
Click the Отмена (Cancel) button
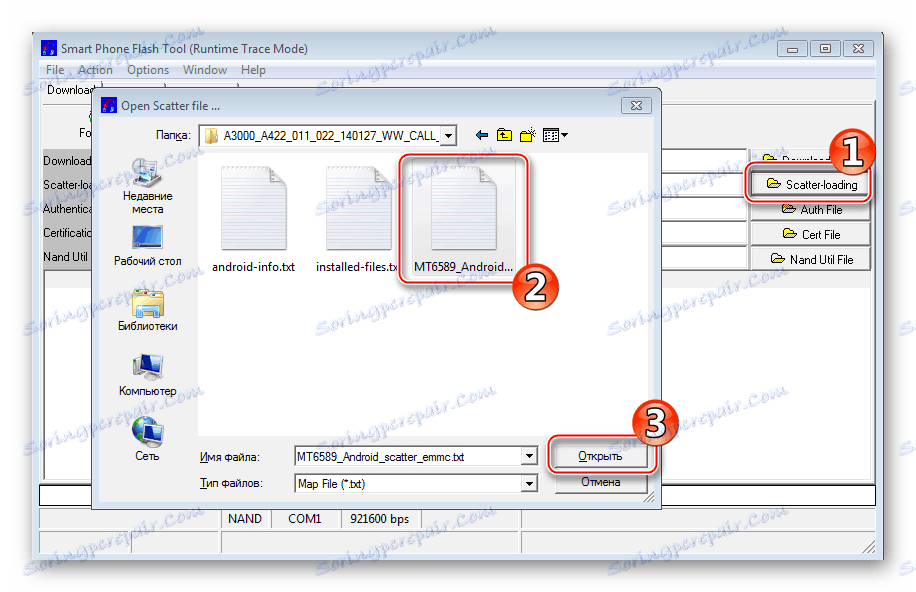(x=601, y=482)
